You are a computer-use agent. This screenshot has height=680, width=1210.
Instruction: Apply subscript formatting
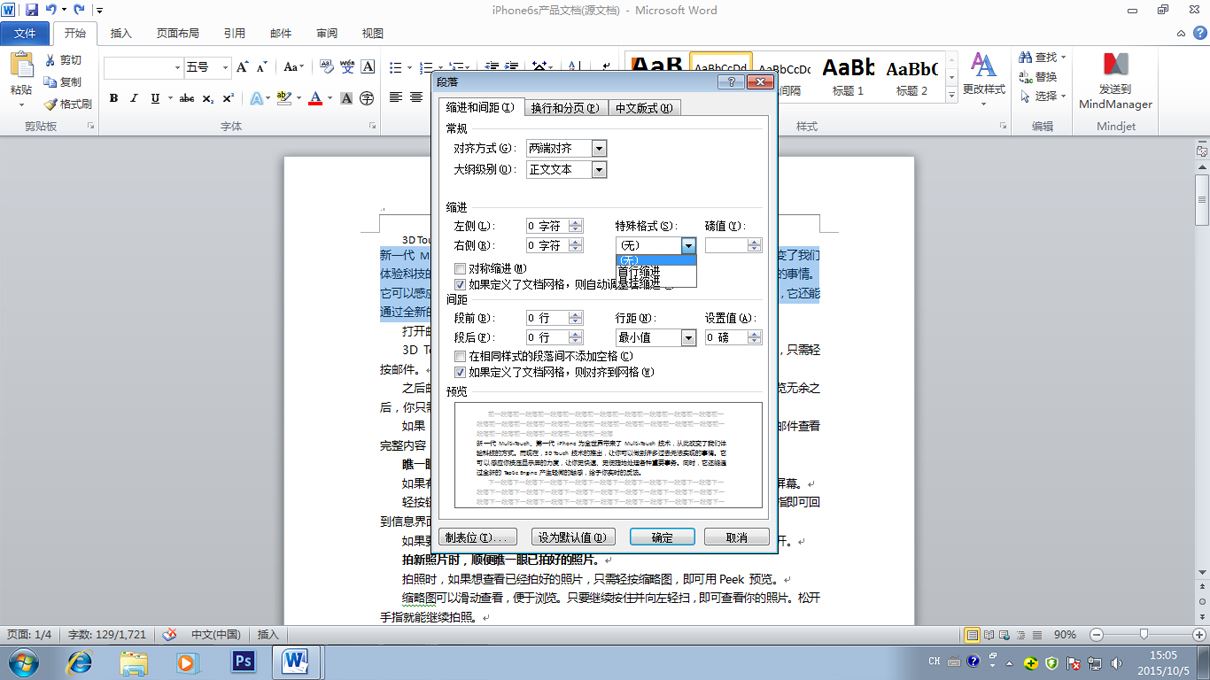tap(208, 98)
